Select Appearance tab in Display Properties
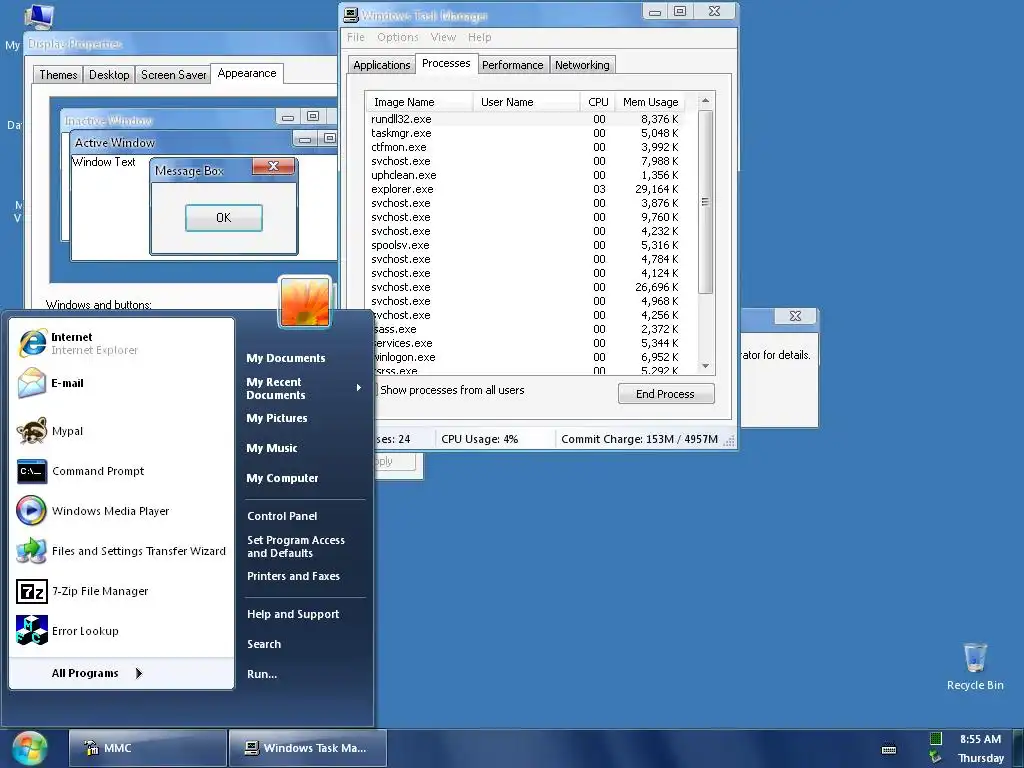1024x768 pixels. click(247, 73)
